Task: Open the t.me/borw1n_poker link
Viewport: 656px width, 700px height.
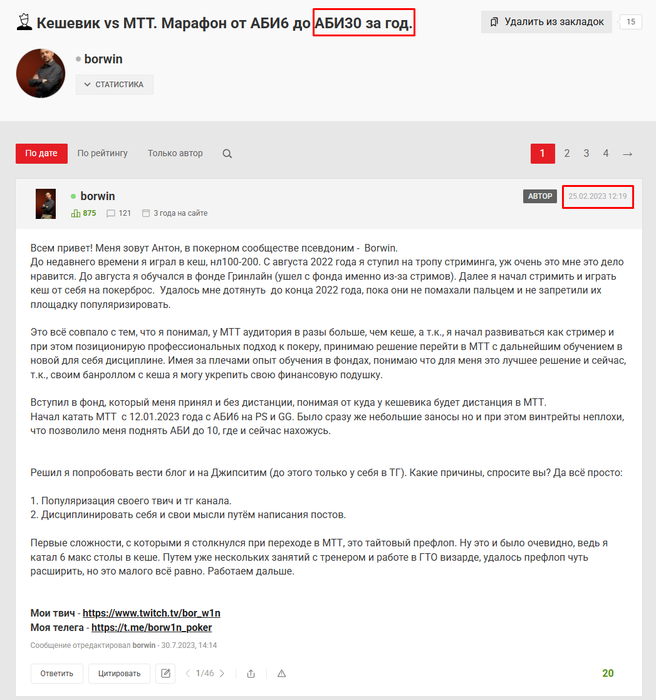Action: pos(151,628)
